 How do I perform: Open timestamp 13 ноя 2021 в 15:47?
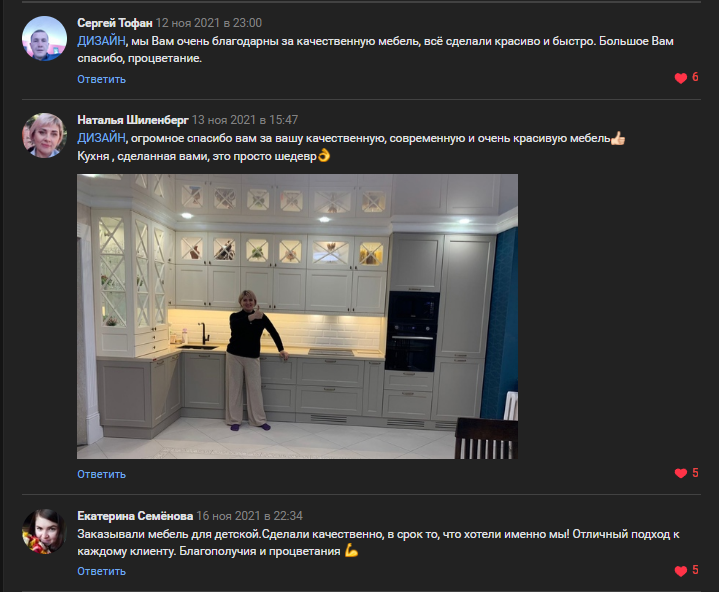pos(245,120)
